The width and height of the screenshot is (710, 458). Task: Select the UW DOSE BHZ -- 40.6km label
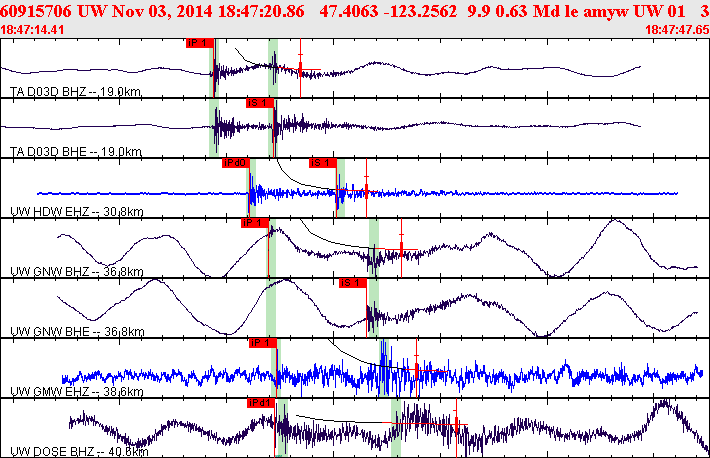(x=79, y=452)
